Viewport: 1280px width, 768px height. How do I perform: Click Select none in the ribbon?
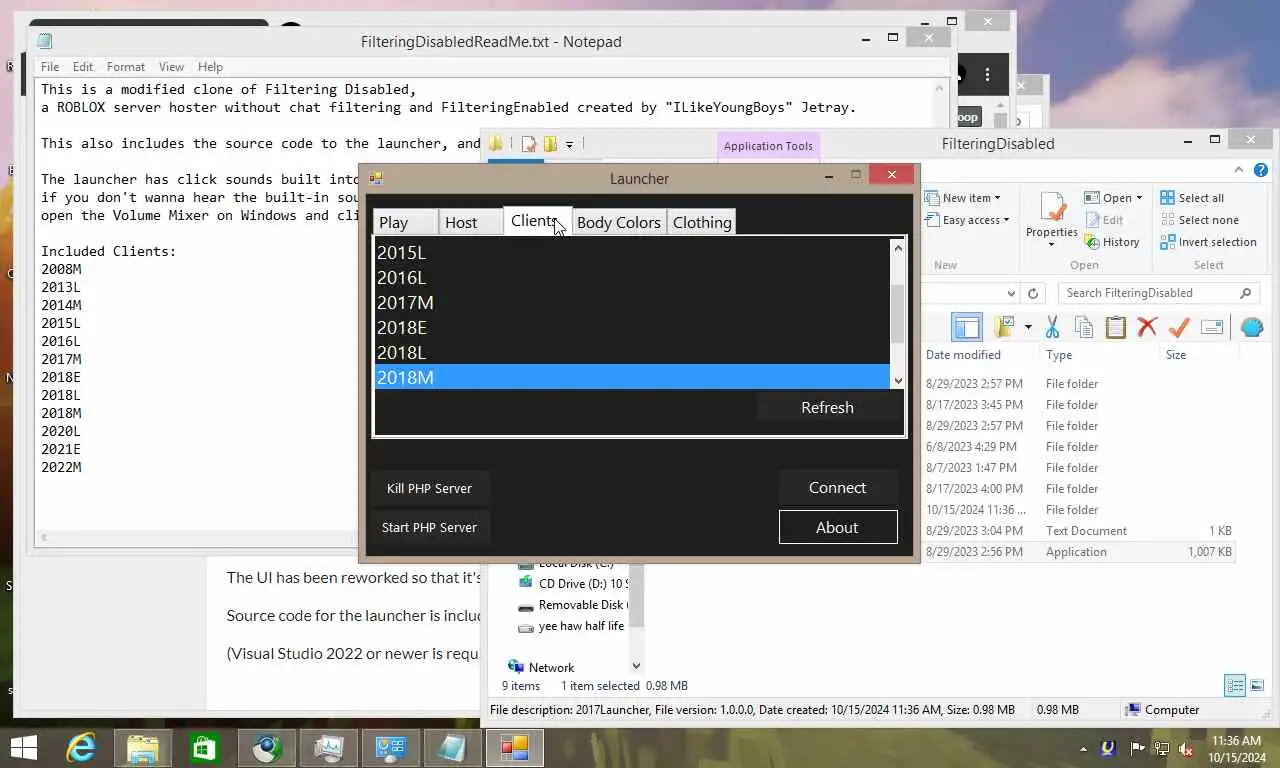1198,220
